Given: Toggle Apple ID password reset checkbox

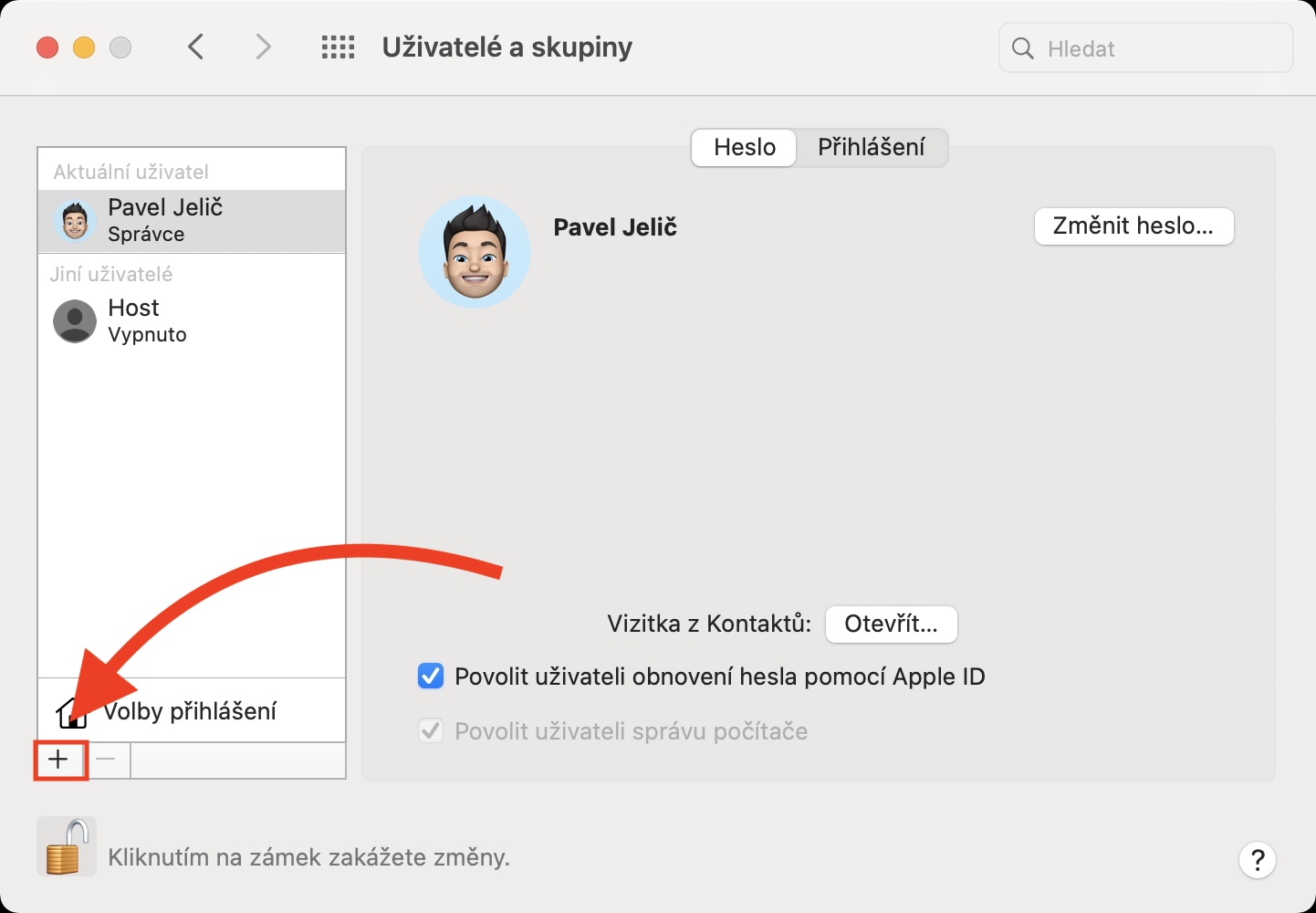Looking at the screenshot, I should 431,677.
